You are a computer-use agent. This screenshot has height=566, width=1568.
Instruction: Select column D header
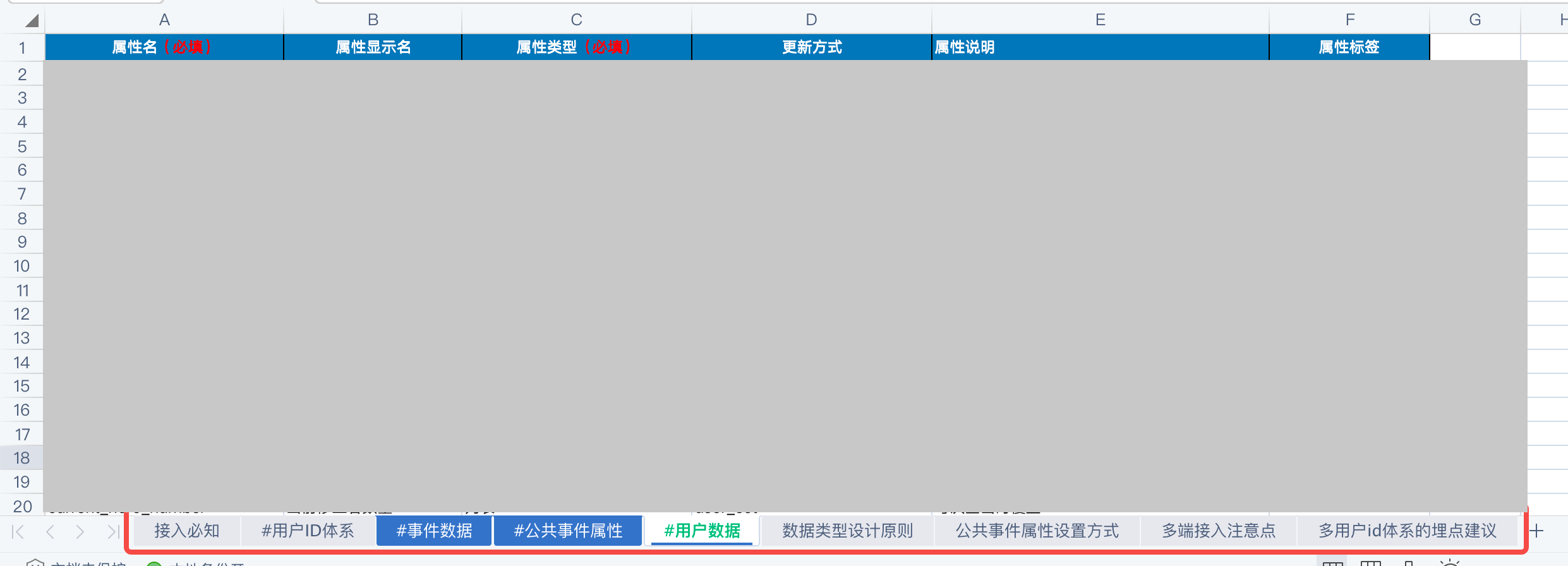[812, 20]
